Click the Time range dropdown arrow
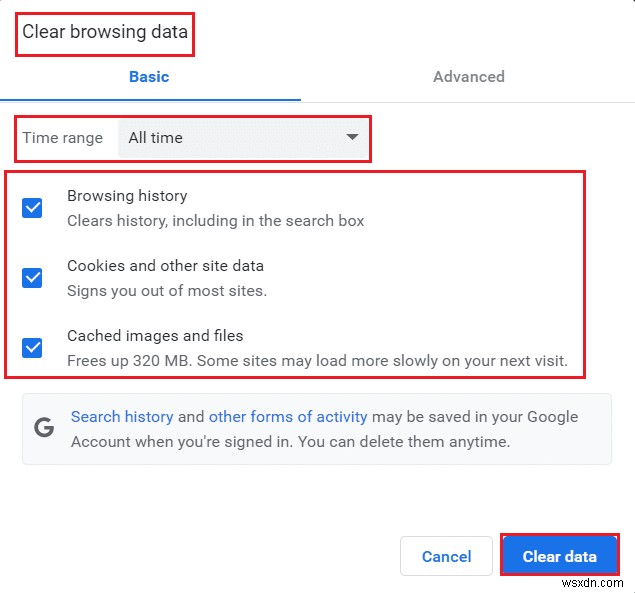Image resolution: width=635 pixels, height=593 pixels. 352,138
